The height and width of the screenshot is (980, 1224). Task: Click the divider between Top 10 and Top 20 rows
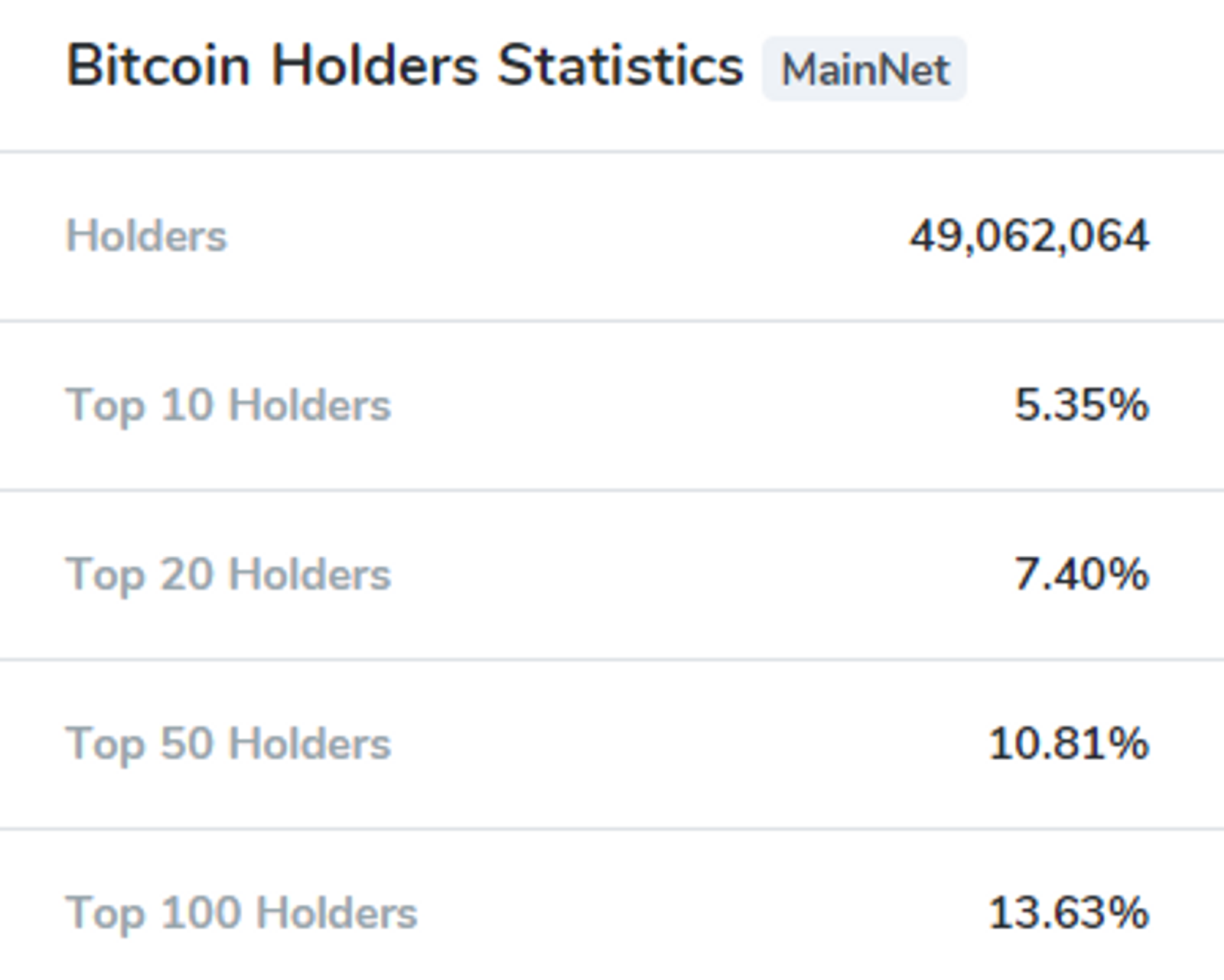point(612,490)
